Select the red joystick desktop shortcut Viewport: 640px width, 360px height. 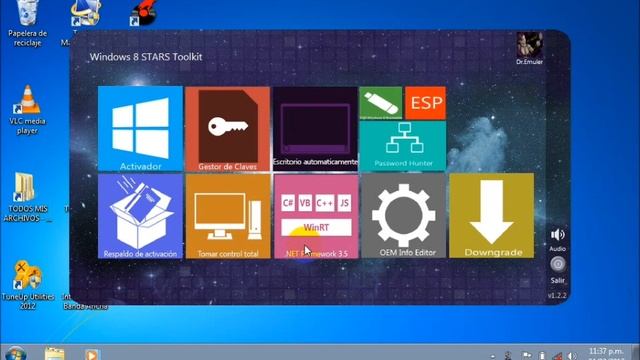click(143, 12)
